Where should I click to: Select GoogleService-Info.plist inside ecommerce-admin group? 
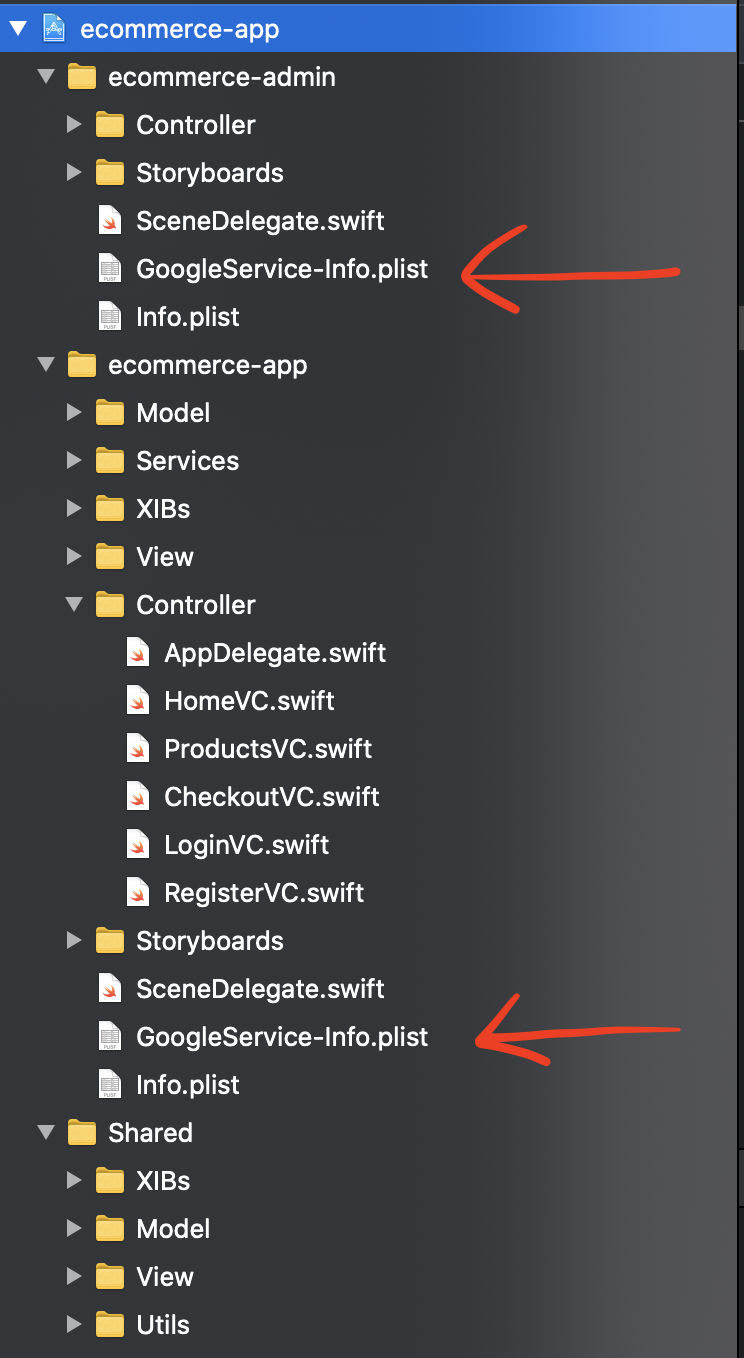(282, 269)
